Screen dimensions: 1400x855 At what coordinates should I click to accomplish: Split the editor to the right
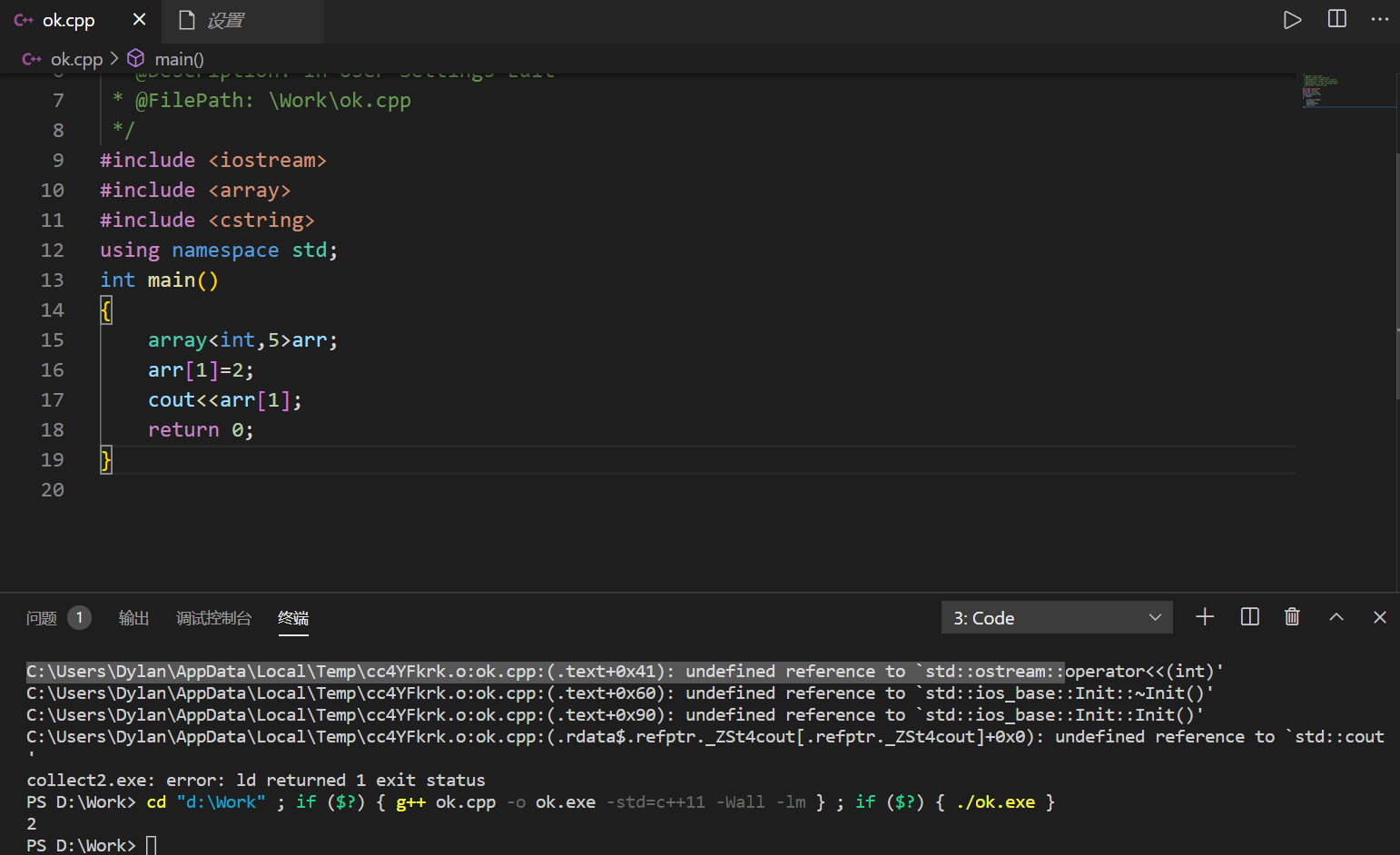tap(1336, 19)
